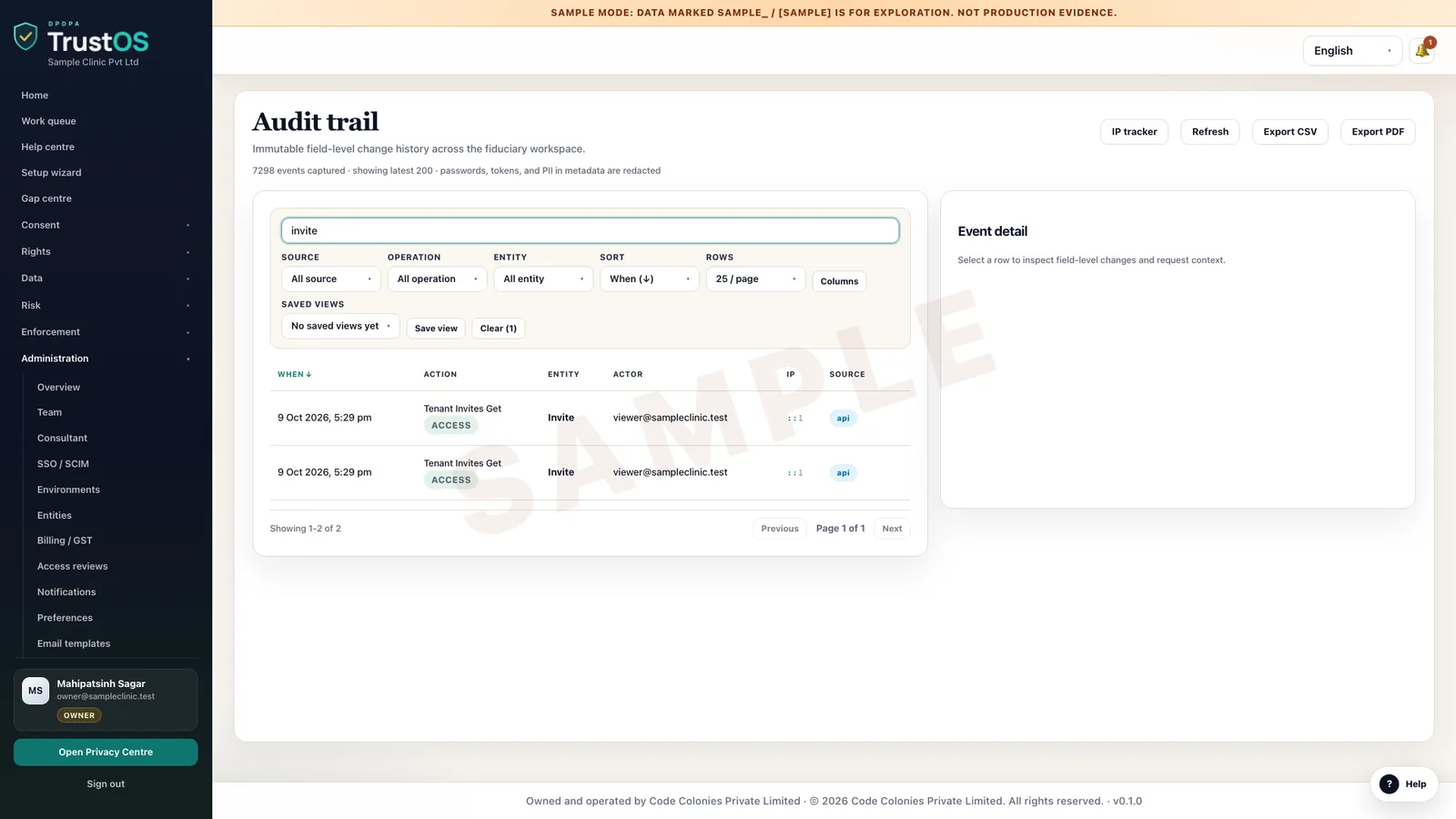
Task: Expand the Consent sidebar section
Action: (106, 225)
